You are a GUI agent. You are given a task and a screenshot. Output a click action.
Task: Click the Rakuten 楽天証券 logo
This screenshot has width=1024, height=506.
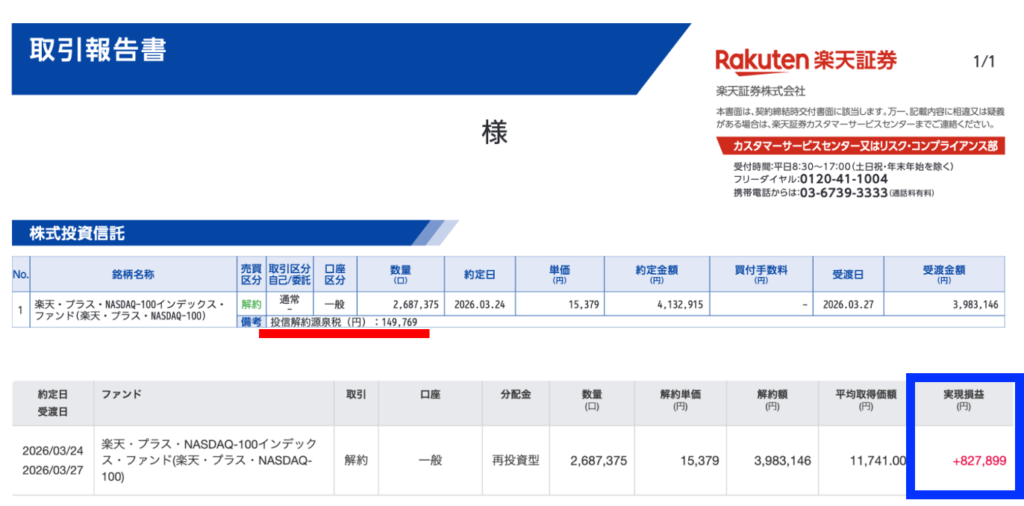pos(806,61)
